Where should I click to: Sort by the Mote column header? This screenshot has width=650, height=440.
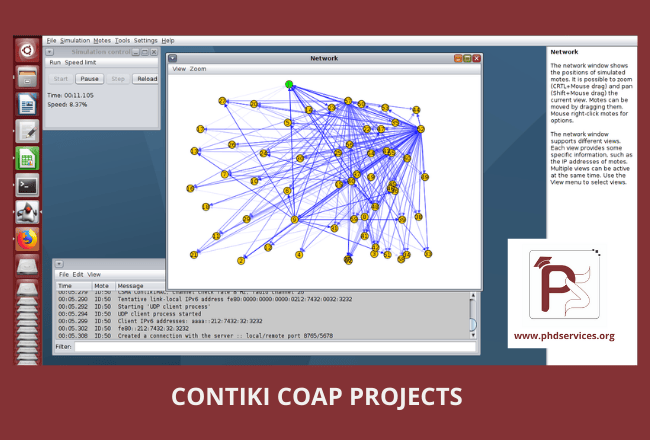click(103, 286)
